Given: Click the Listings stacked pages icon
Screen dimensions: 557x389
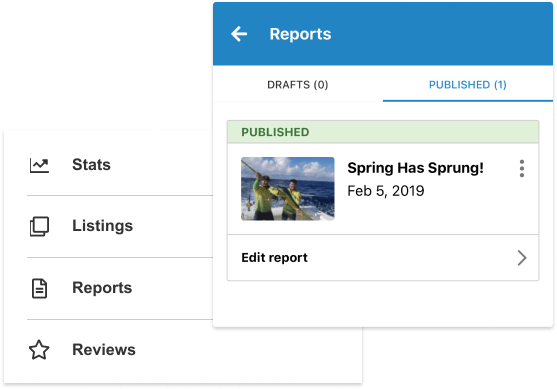Looking at the screenshot, I should (x=39, y=227).
